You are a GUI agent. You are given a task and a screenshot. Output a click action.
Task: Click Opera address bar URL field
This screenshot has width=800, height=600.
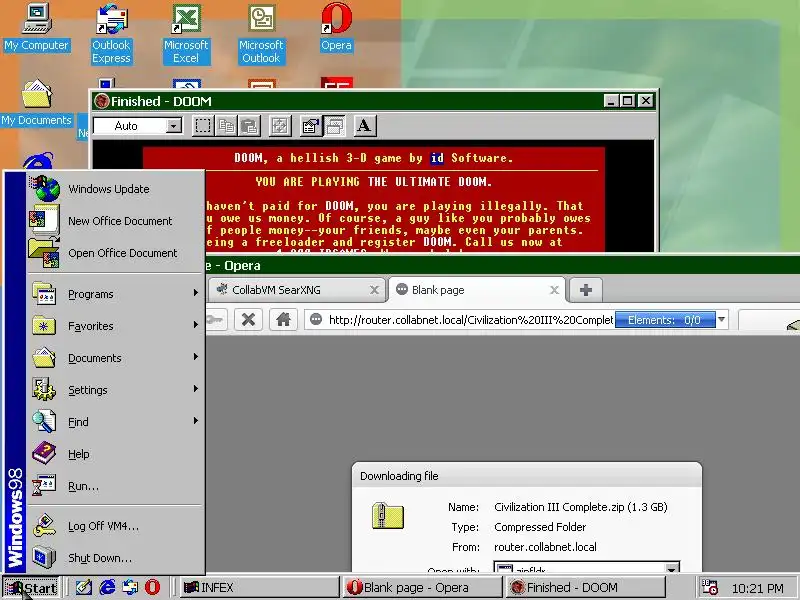coord(469,320)
